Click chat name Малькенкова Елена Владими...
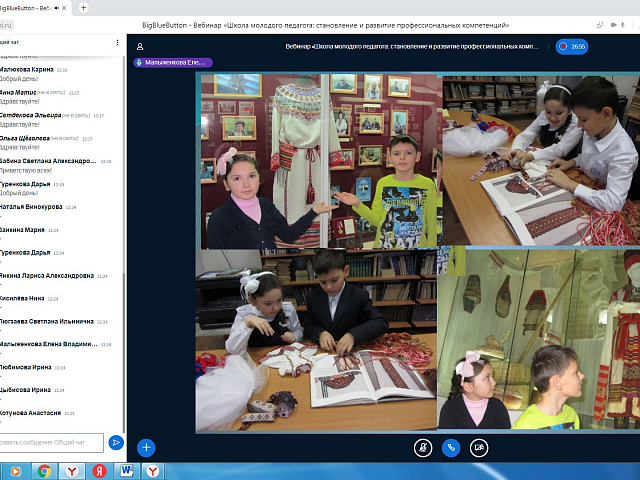640x480 pixels. pyautogui.click(x=49, y=344)
